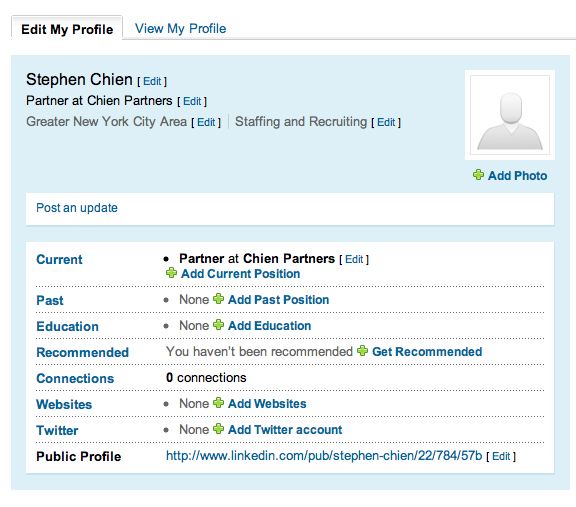Click plus icon next to Add Past Position
The height and width of the screenshot is (507, 576).
218,299
